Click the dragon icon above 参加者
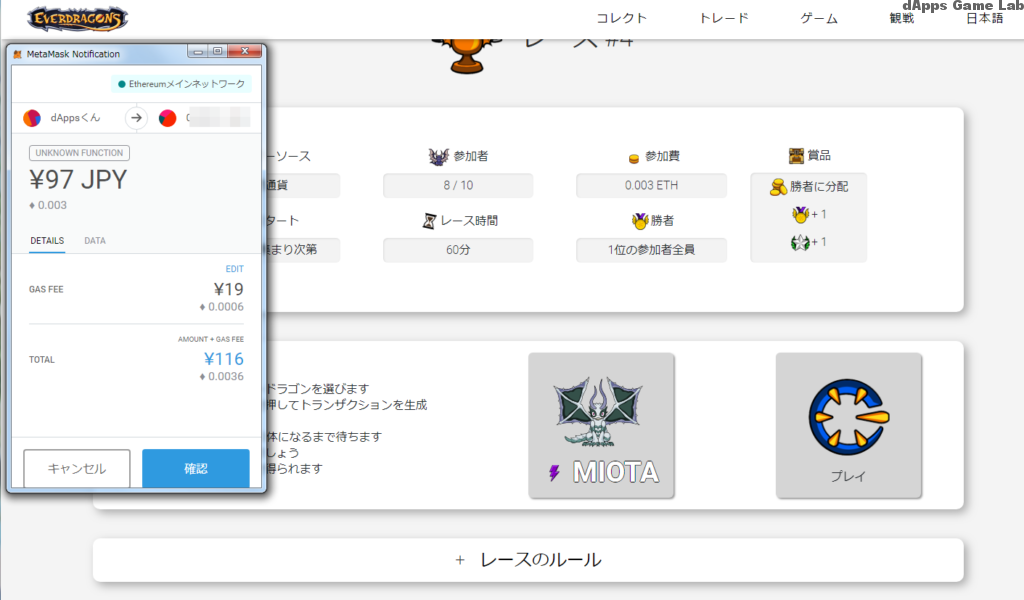The image size is (1024, 600). [x=437, y=158]
